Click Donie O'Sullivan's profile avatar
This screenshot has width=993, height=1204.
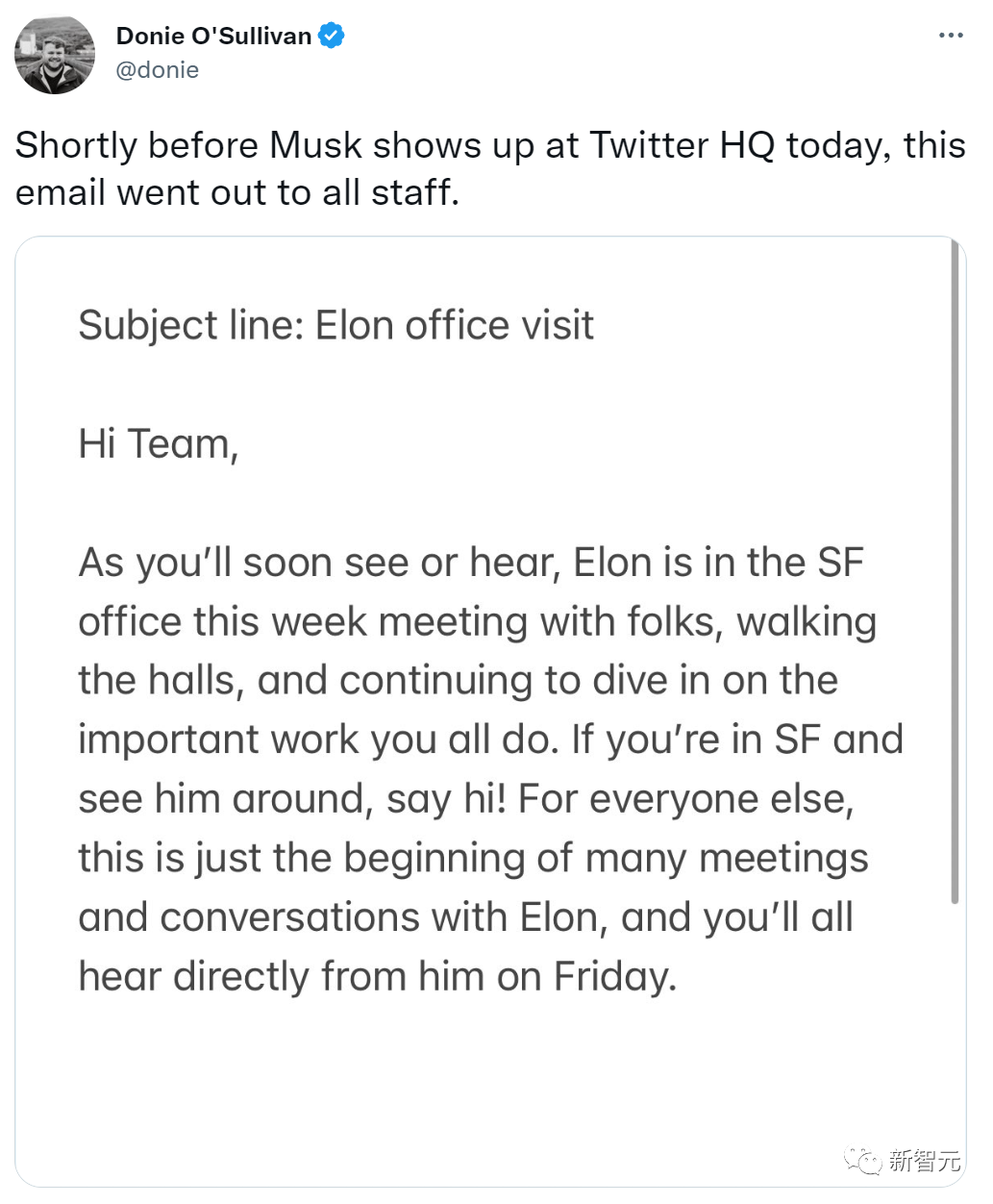tap(55, 54)
